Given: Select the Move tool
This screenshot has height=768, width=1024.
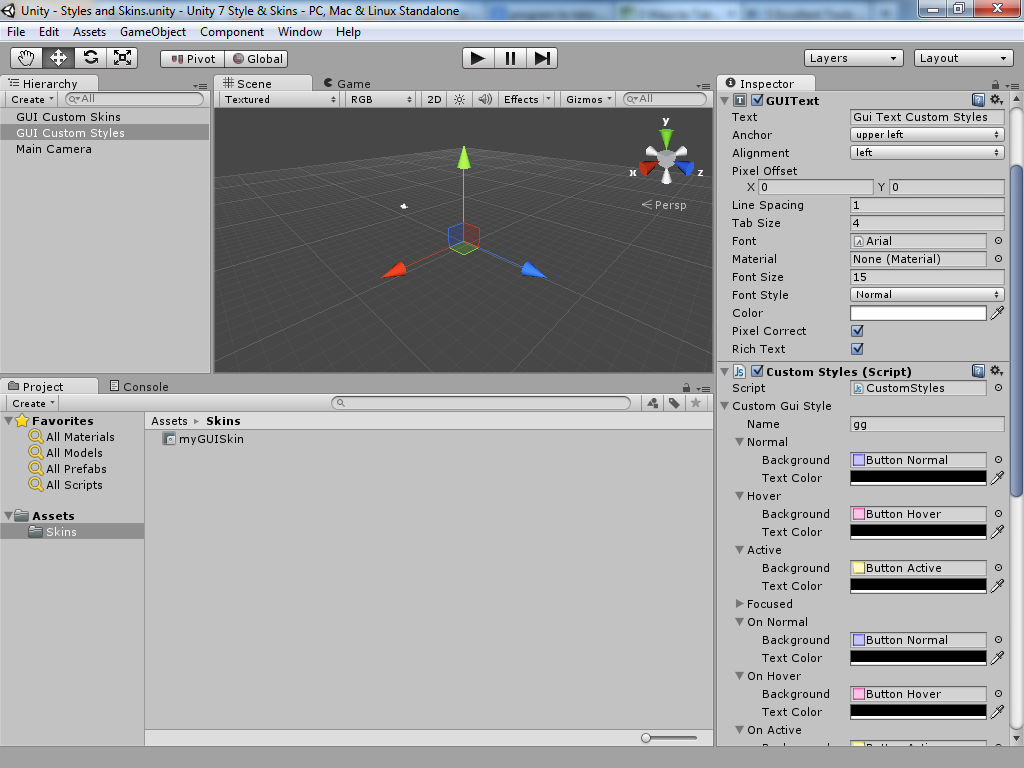Looking at the screenshot, I should click(58, 58).
